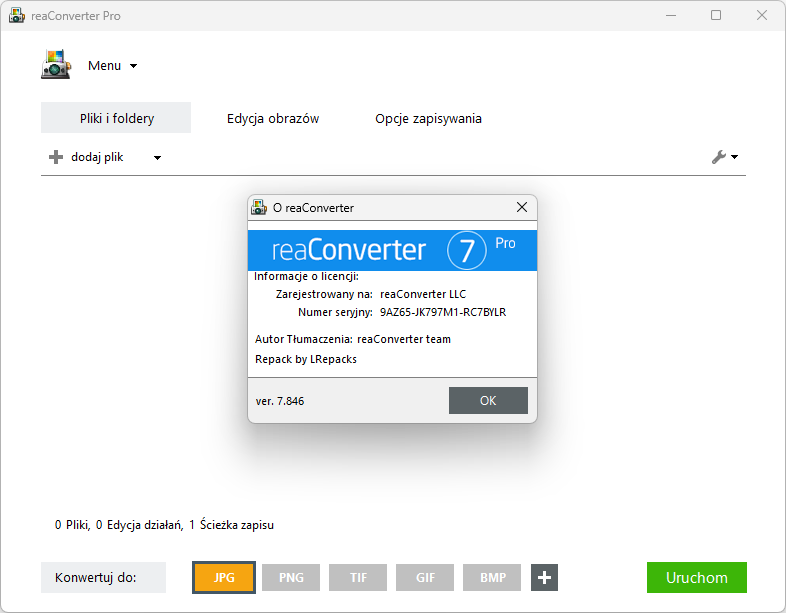
Task: Add another output format with plus button
Action: click(x=544, y=577)
